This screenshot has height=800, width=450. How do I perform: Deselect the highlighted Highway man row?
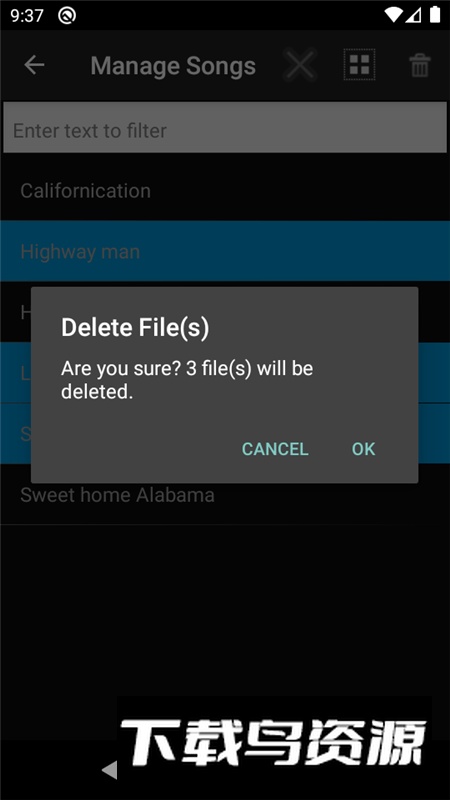(x=225, y=251)
